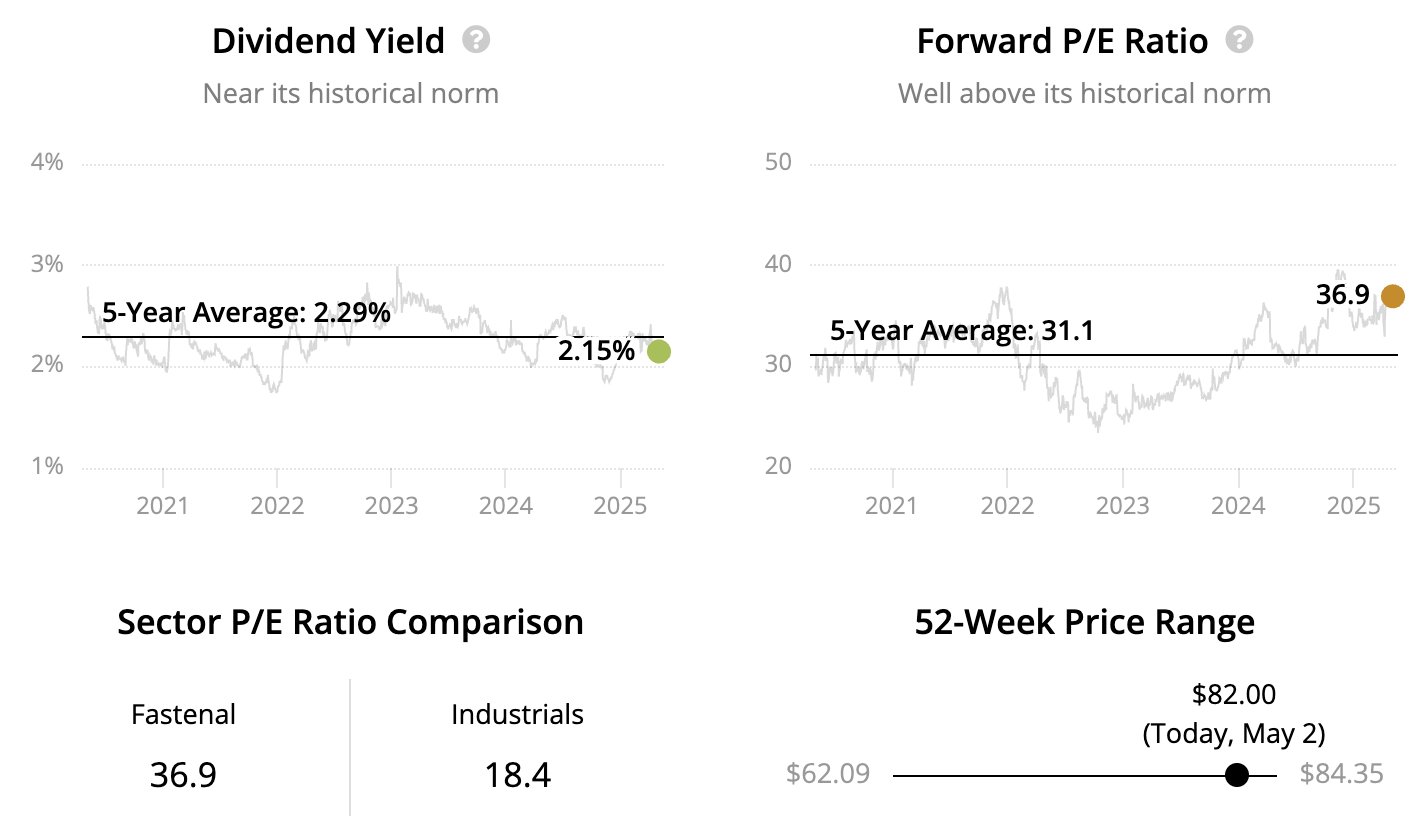Click the $84.35 52-week high value
Viewport: 1420px width, 836px height.
pos(1341,774)
